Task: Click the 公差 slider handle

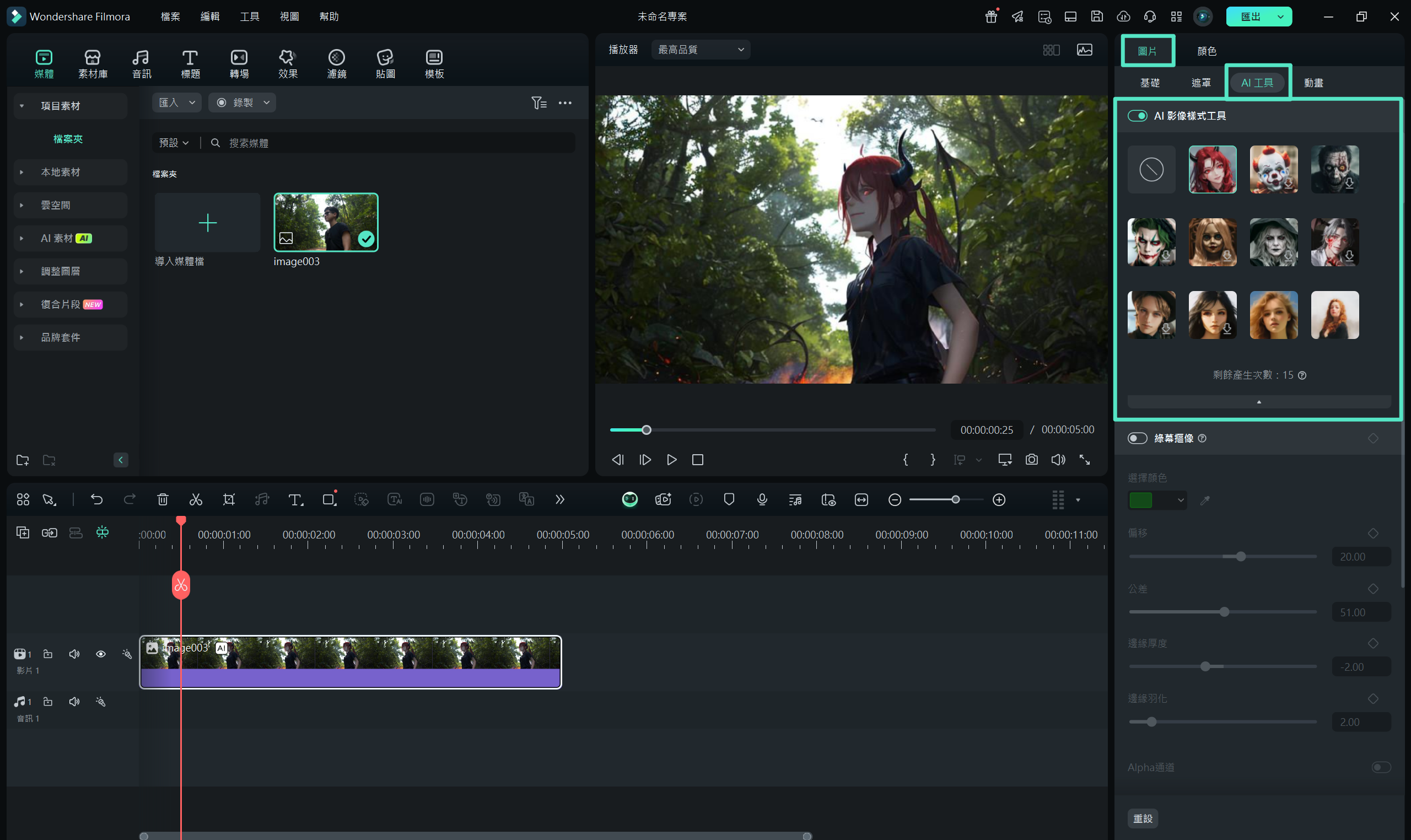Action: (x=1224, y=612)
